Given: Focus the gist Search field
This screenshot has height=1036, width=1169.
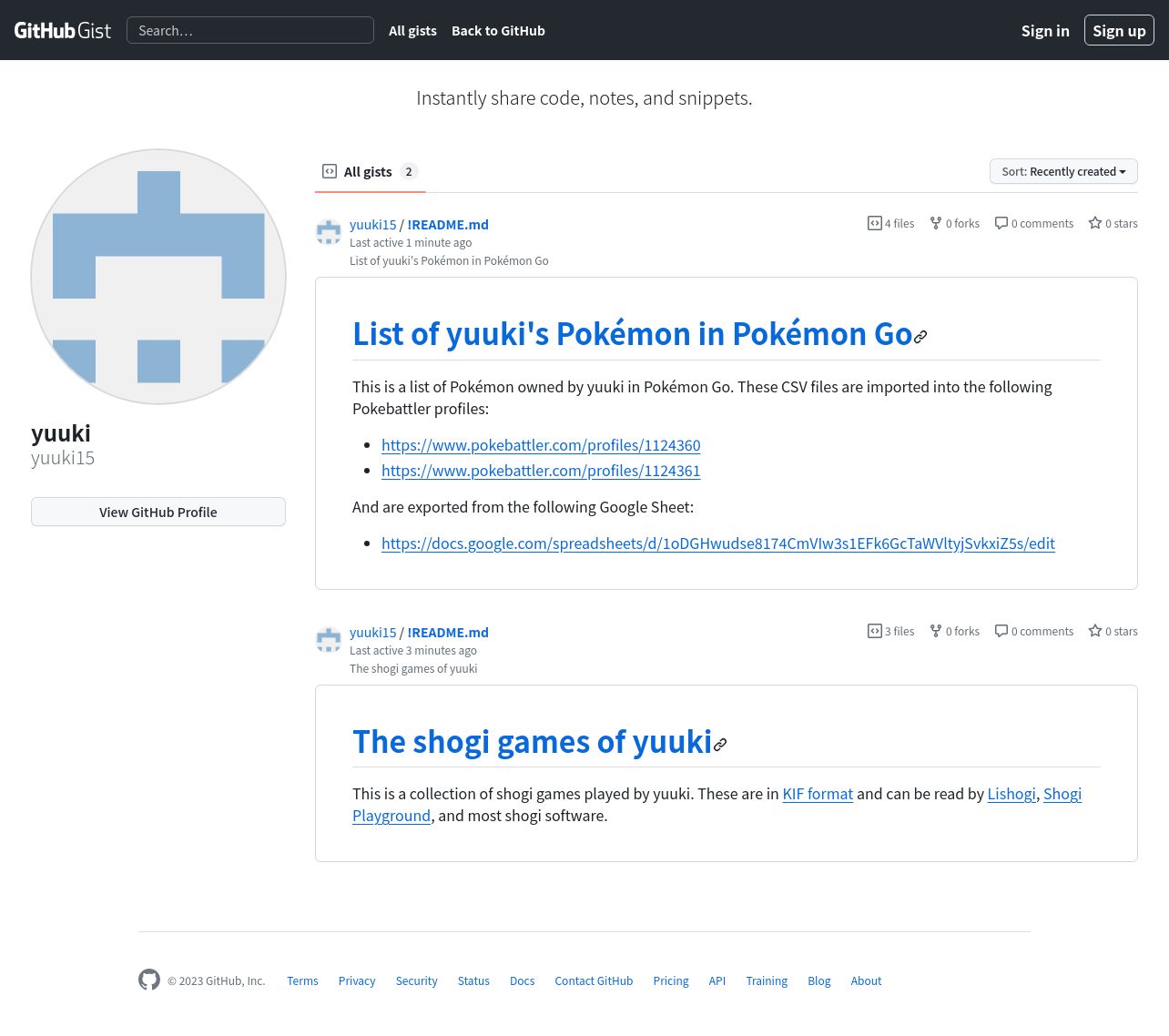Looking at the screenshot, I should 250,30.
